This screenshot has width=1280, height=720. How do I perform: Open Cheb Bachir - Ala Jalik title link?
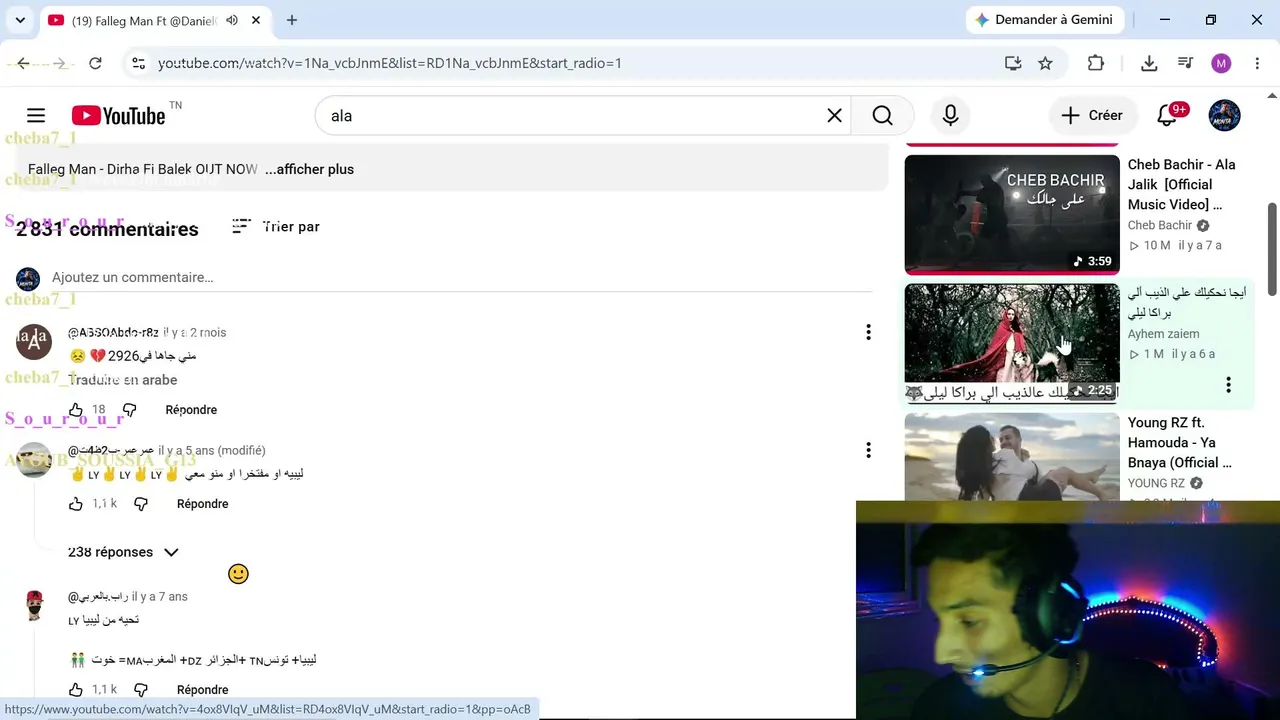pyautogui.click(x=1183, y=184)
